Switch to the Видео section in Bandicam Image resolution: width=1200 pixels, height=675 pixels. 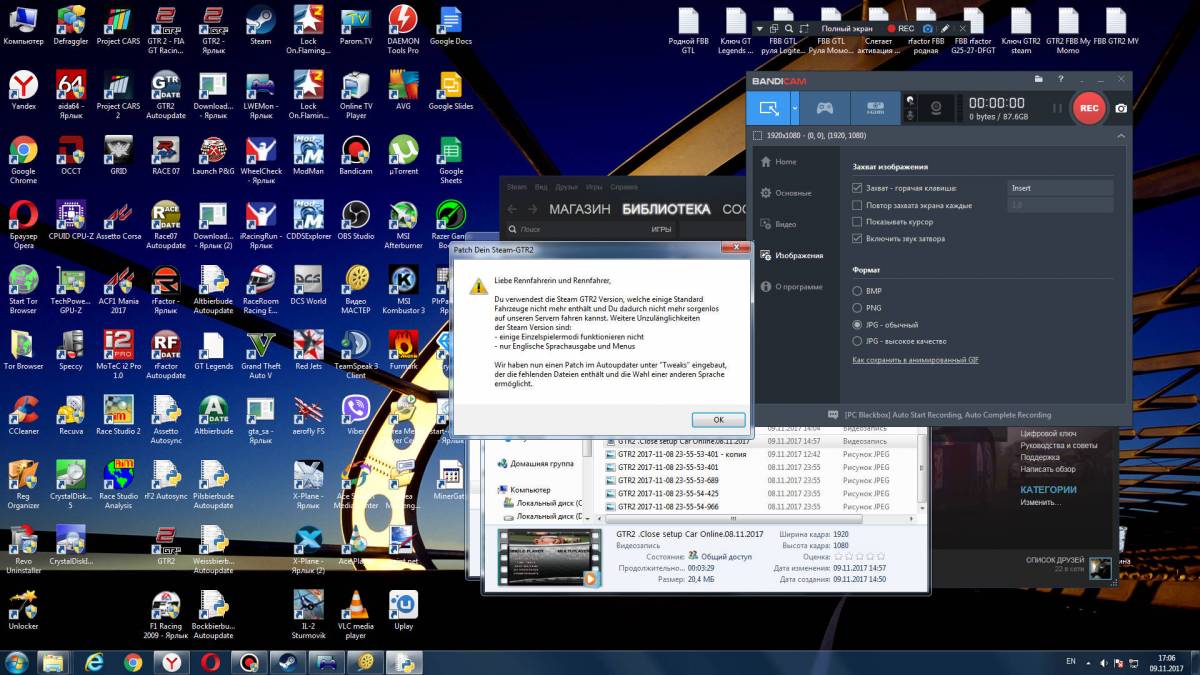coord(785,224)
